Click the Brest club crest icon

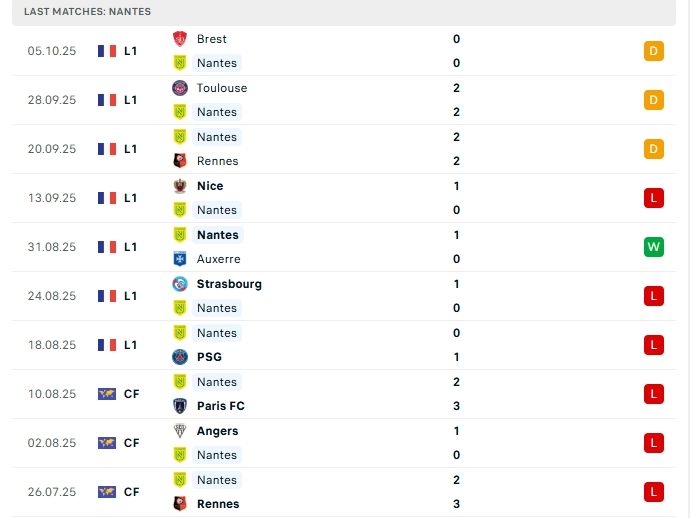point(180,39)
